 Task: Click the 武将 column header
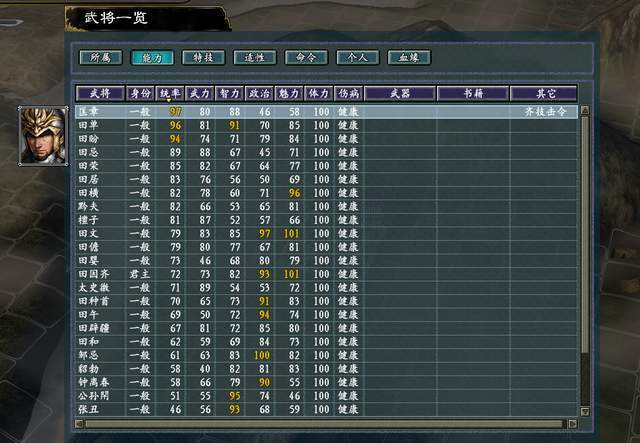click(x=100, y=93)
